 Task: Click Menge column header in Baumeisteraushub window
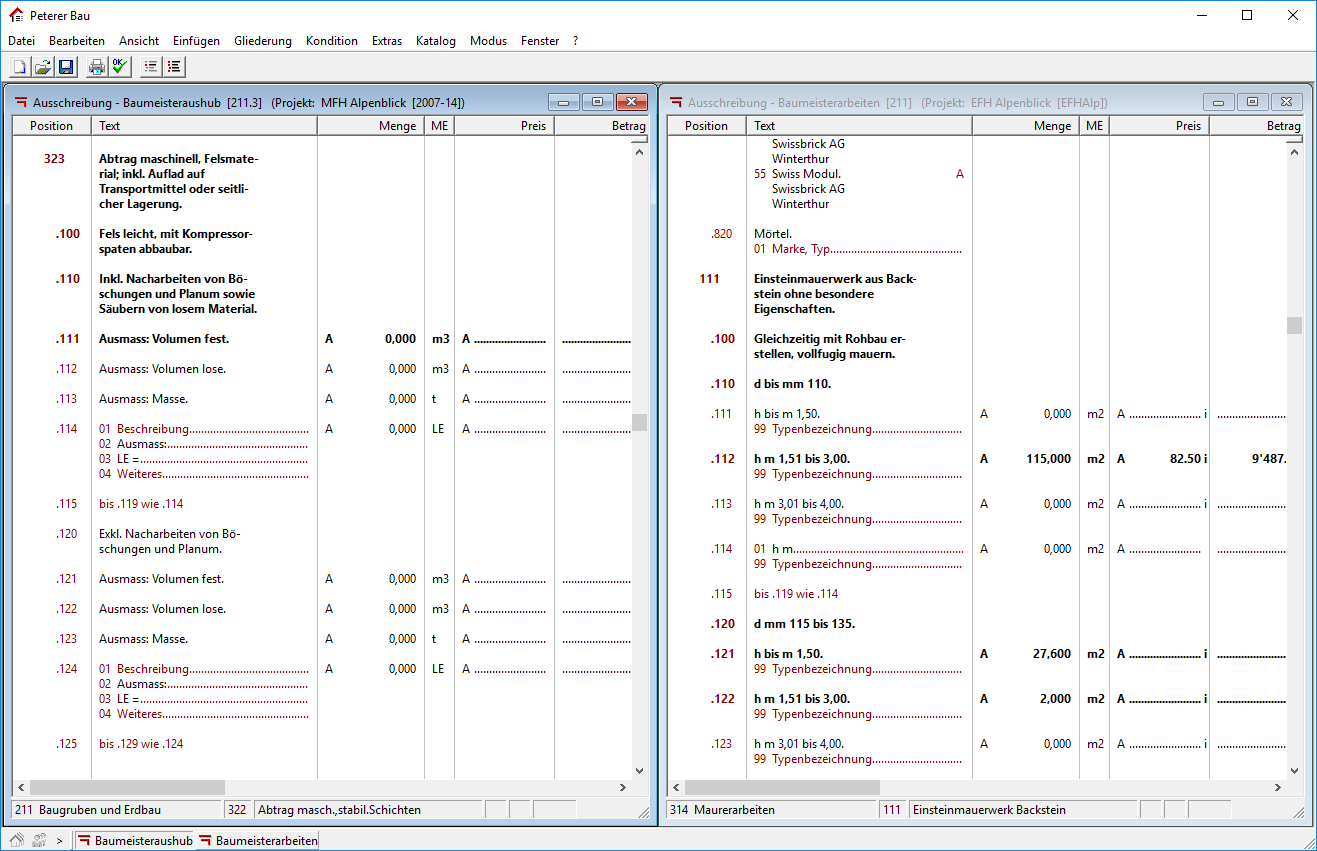coord(371,126)
